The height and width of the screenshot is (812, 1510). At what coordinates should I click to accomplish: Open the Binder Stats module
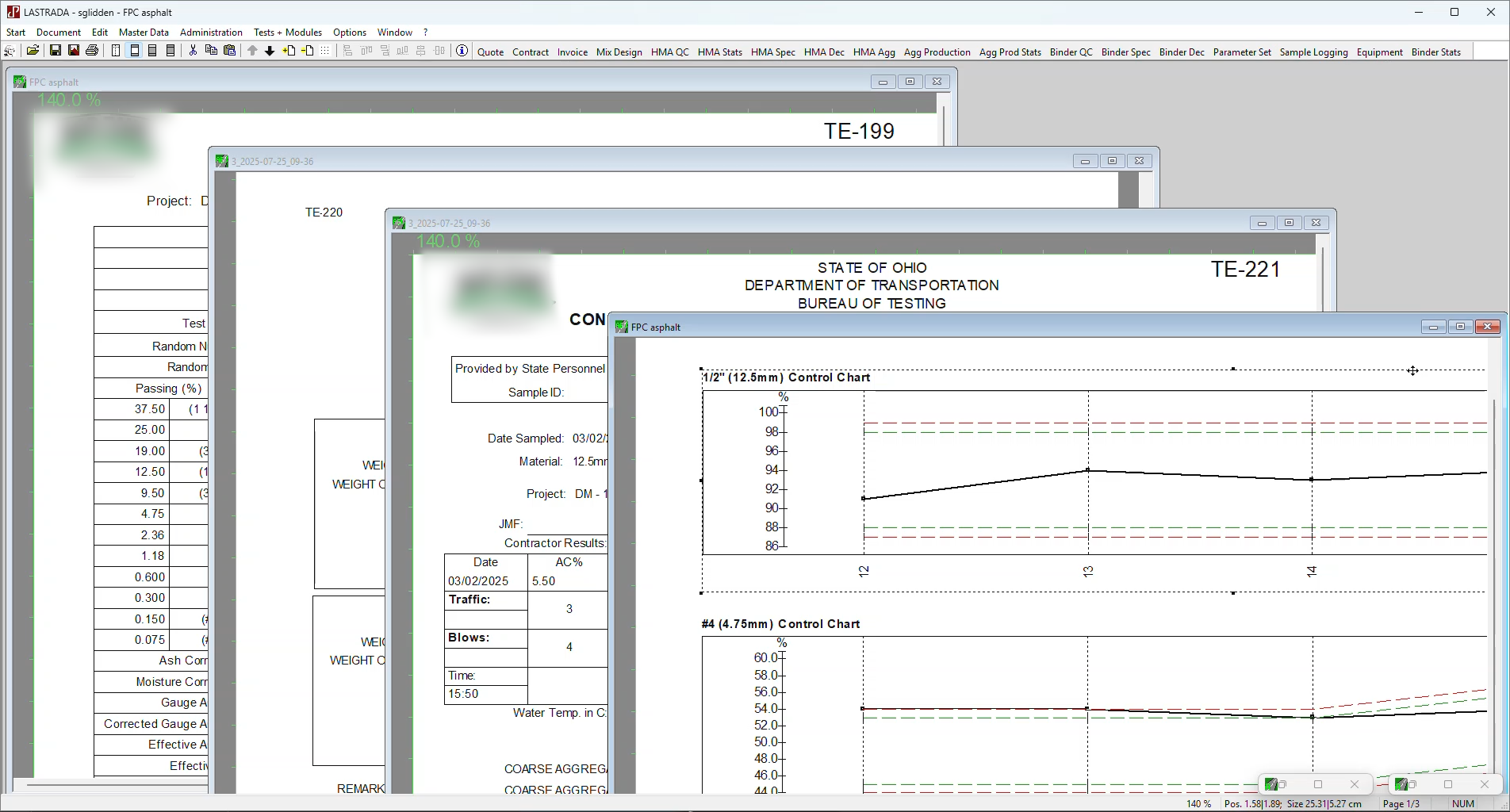click(1436, 52)
